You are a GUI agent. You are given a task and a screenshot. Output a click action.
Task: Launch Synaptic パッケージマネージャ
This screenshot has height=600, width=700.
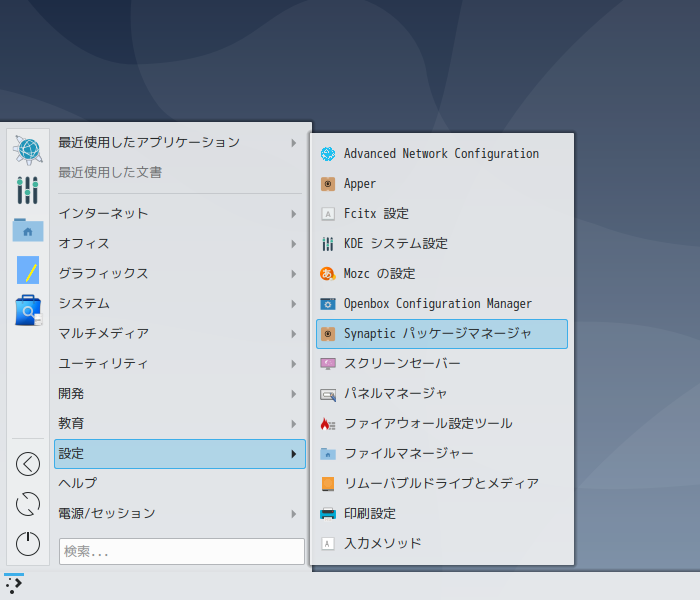(x=442, y=334)
